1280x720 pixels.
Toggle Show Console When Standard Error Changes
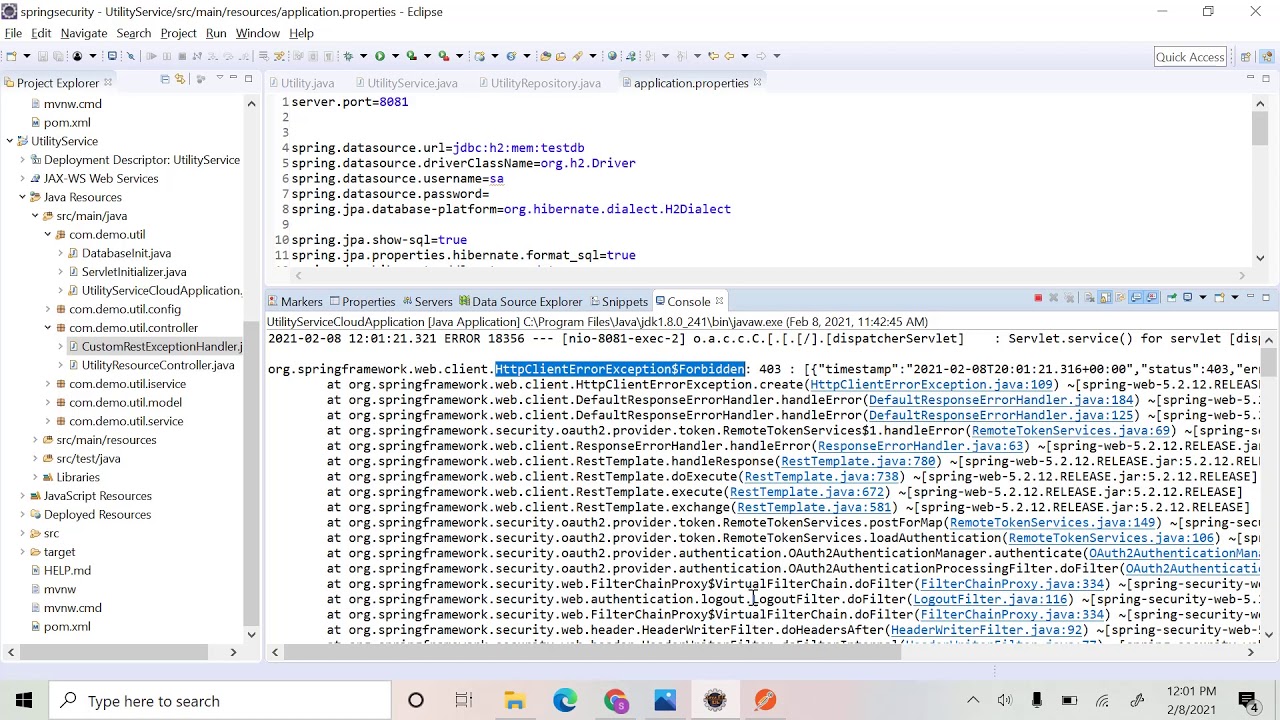coord(1152,298)
